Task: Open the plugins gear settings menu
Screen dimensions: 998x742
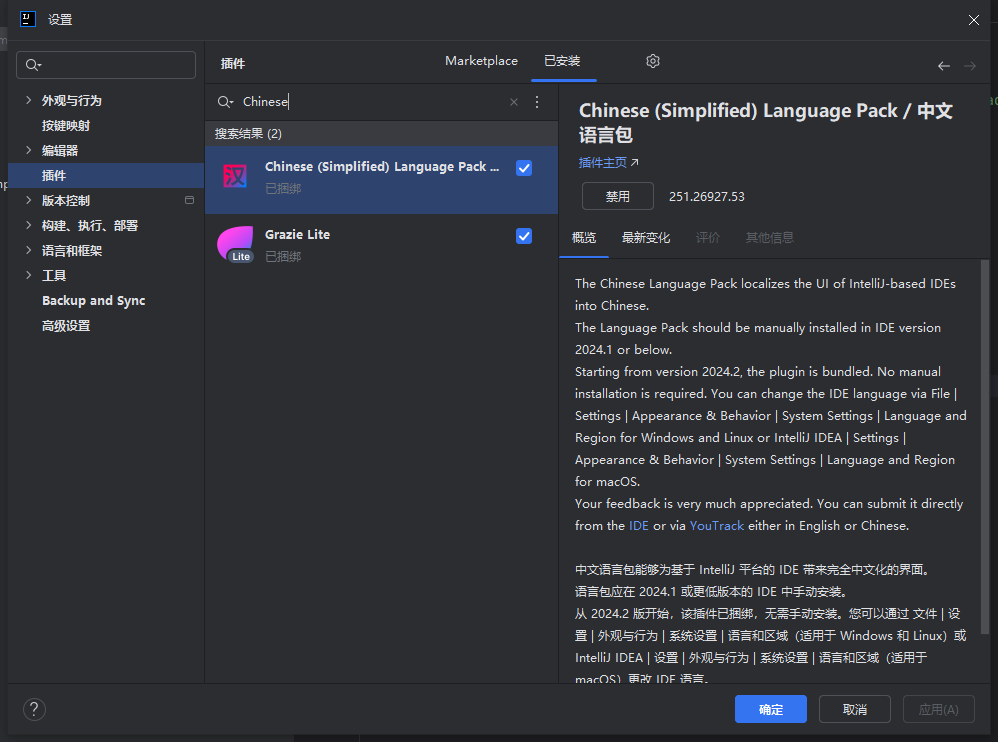Action: [x=652, y=61]
